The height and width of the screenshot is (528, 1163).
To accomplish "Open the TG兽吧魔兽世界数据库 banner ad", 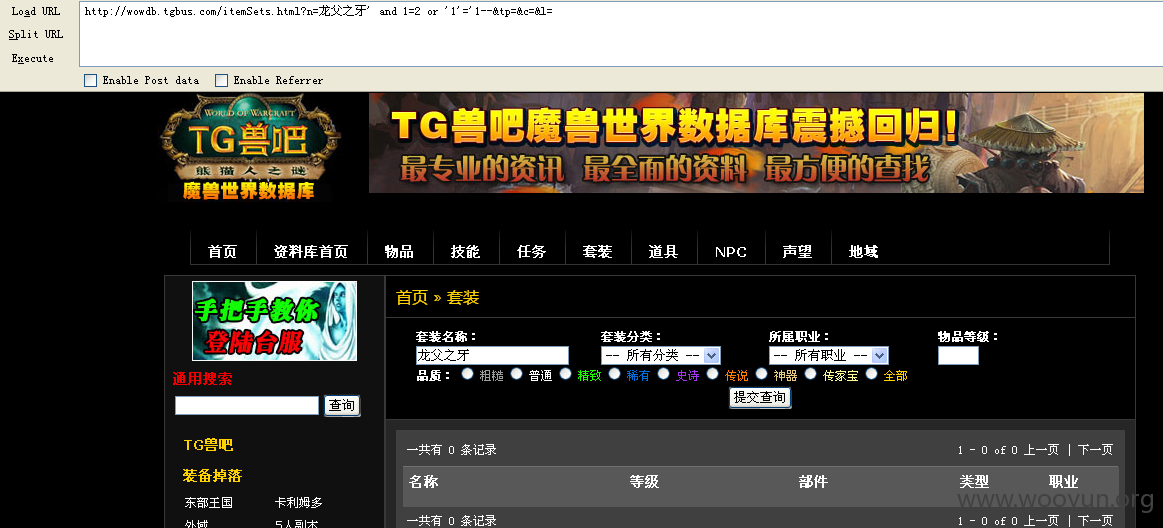I will pyautogui.click(x=756, y=143).
